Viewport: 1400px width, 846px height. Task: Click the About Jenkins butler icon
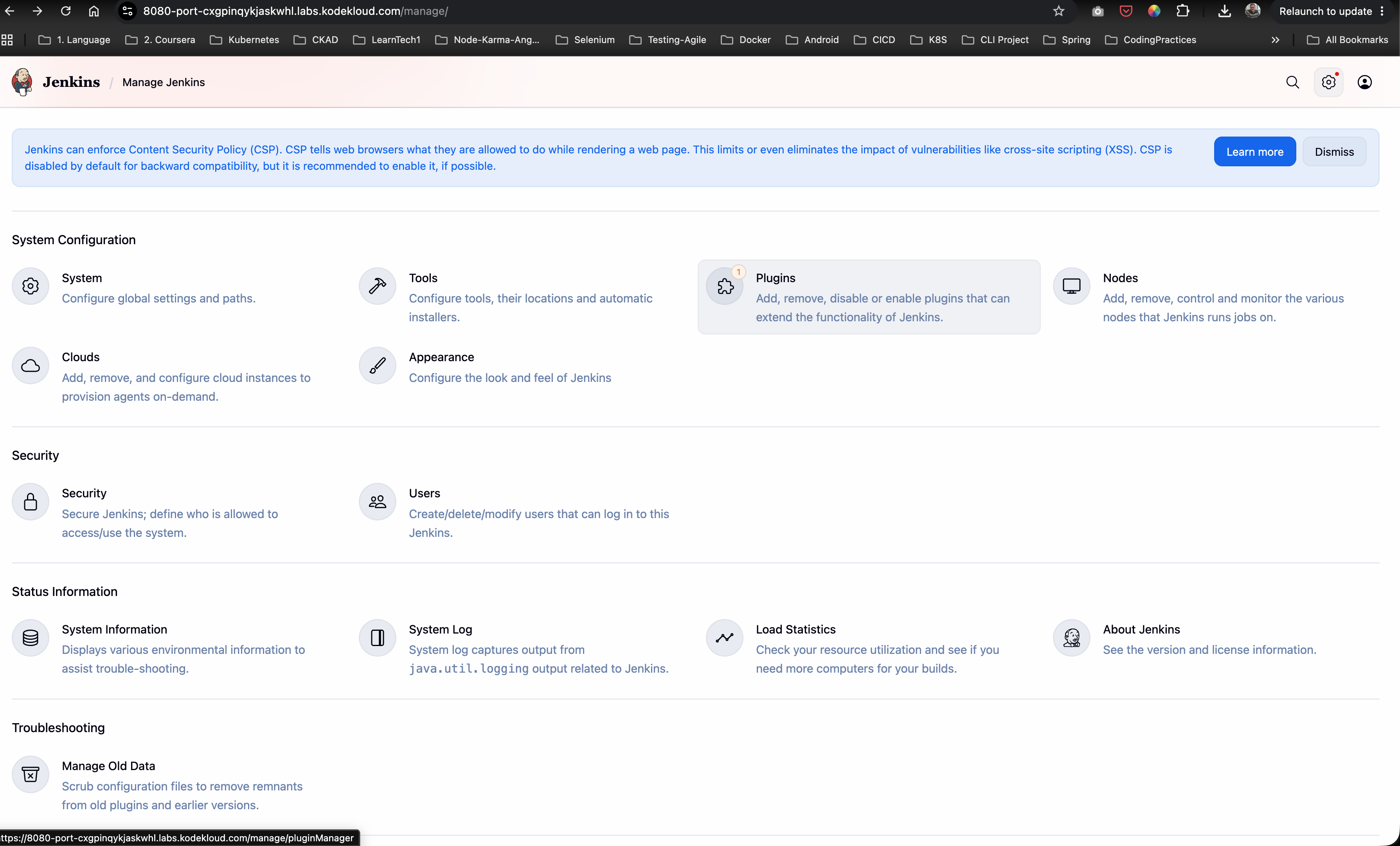point(1072,637)
